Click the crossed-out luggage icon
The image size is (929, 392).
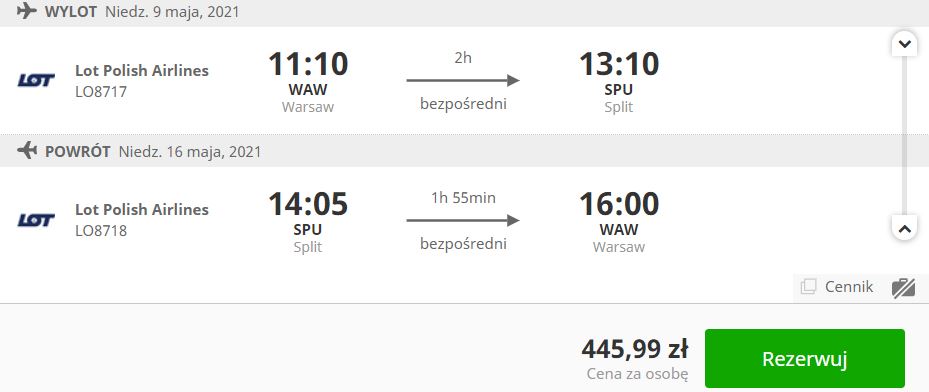click(x=904, y=288)
